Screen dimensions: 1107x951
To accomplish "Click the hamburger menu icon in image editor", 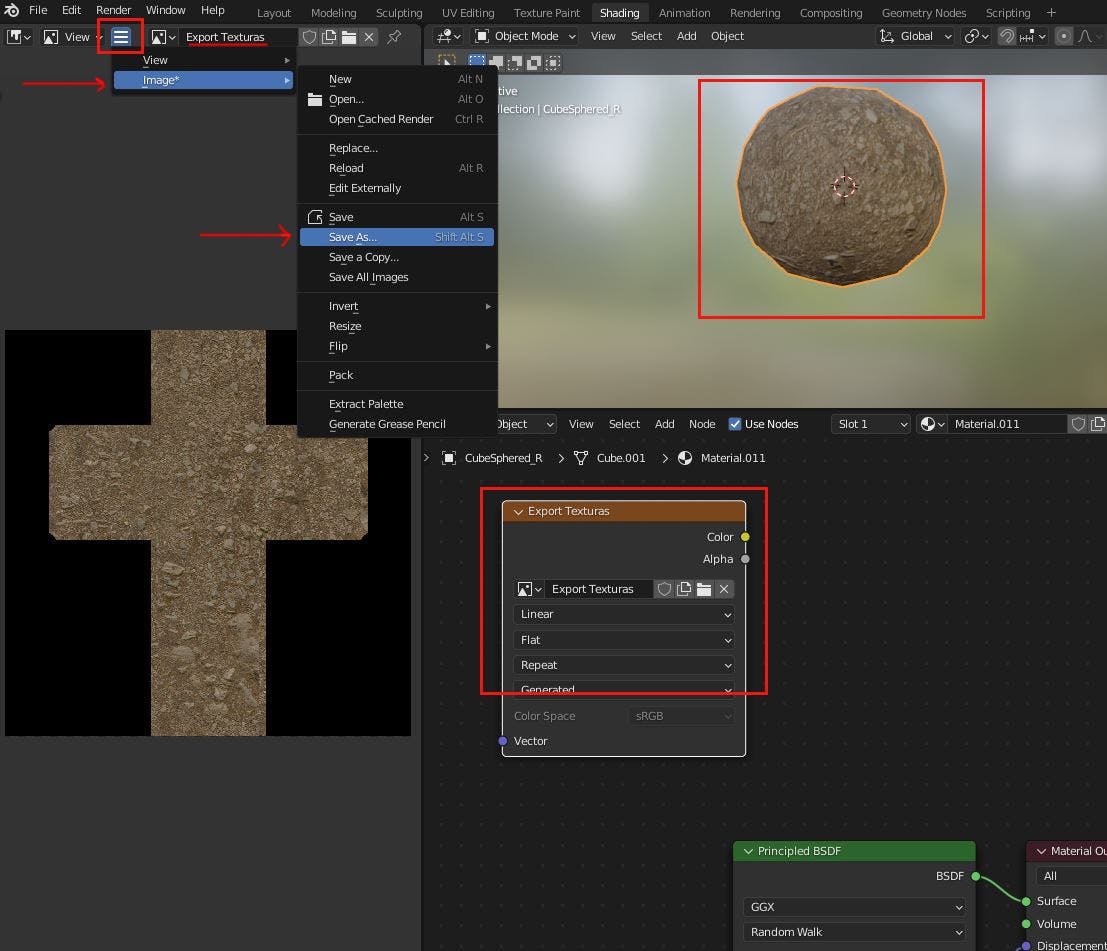I will tap(120, 37).
